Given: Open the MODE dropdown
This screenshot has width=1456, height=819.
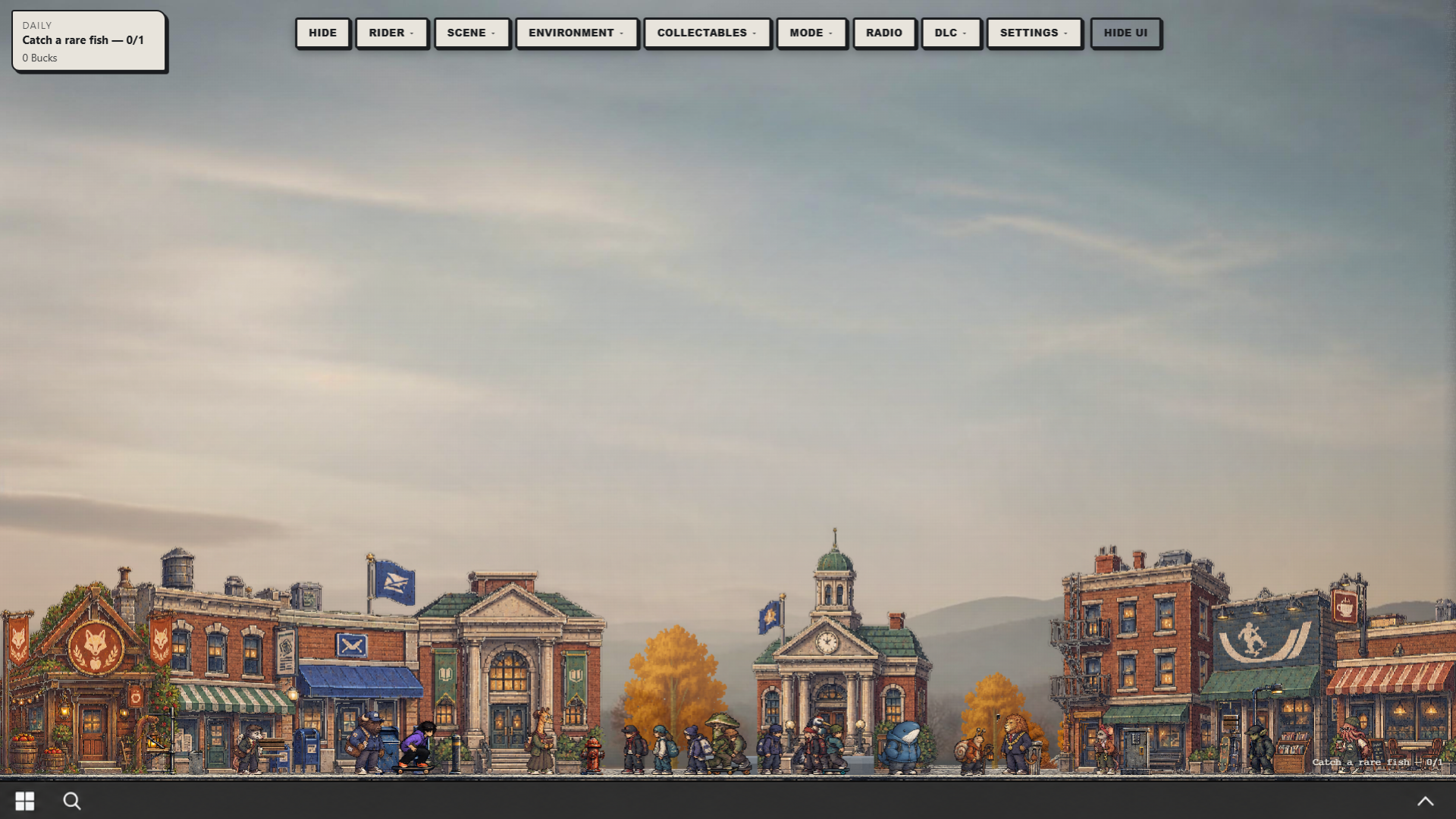Looking at the screenshot, I should 811,33.
